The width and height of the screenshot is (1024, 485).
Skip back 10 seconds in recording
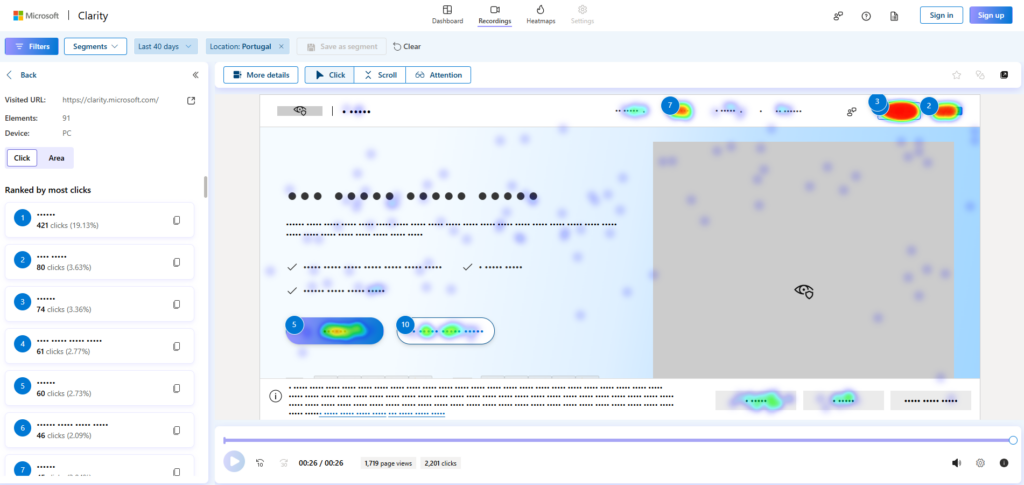(x=260, y=463)
